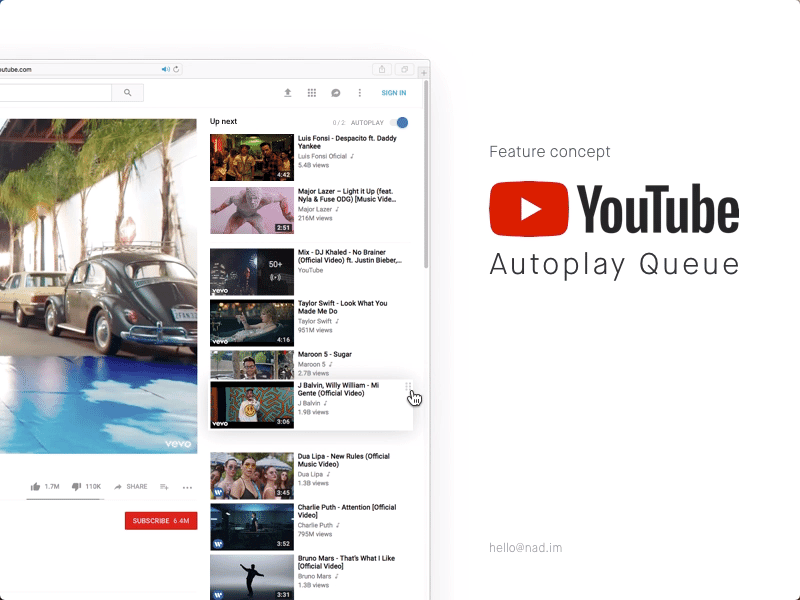The image size is (800, 600).
Task: Click the hello@nad.im email text
Action: click(x=526, y=547)
